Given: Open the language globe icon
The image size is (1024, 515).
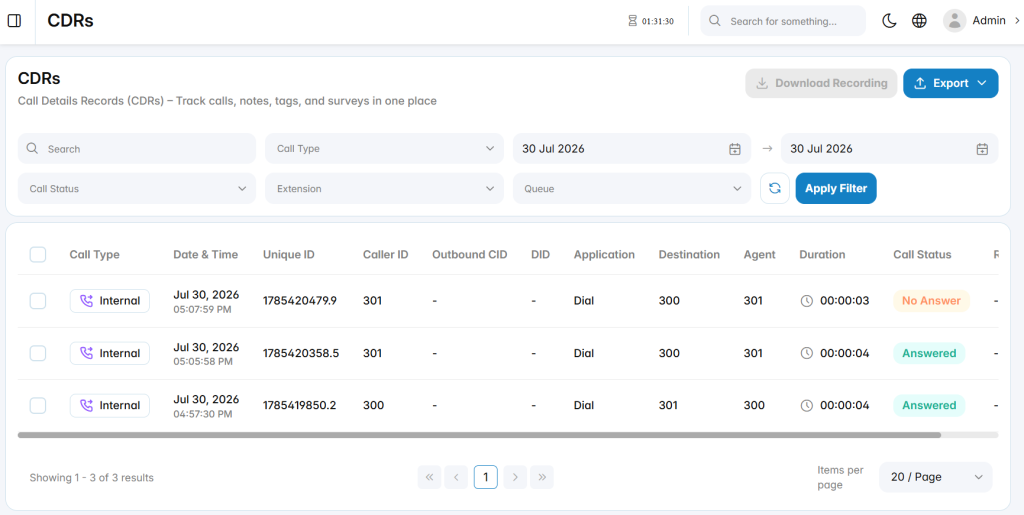Looking at the screenshot, I should (x=919, y=21).
